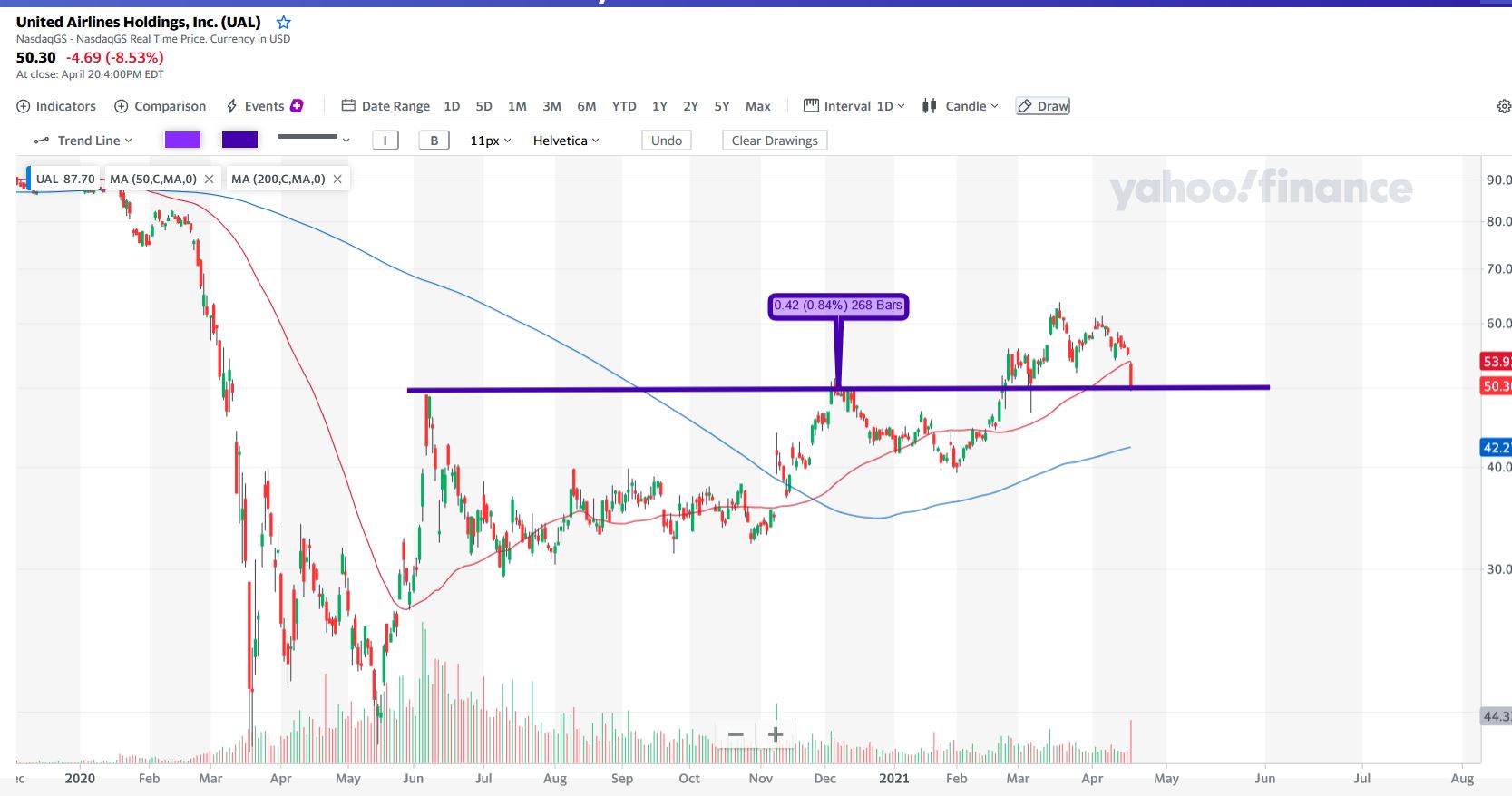Image resolution: width=1512 pixels, height=796 pixels.
Task: Select the MA (50,C,MA,0) legend label
Action: tap(153, 180)
